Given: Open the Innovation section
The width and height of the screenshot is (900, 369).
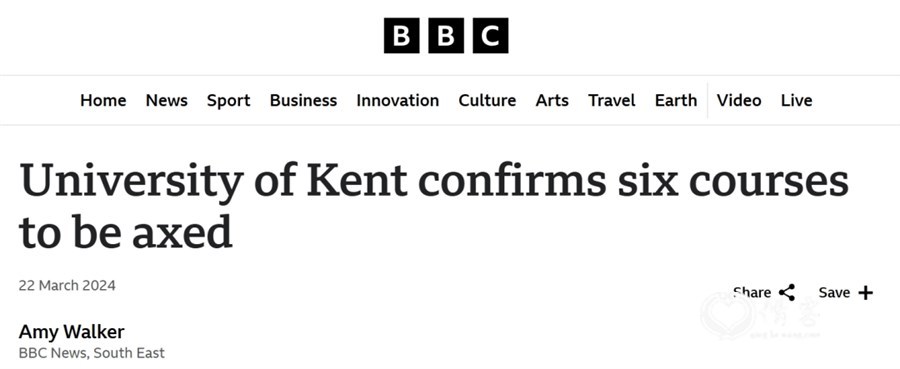Looking at the screenshot, I should 398,100.
